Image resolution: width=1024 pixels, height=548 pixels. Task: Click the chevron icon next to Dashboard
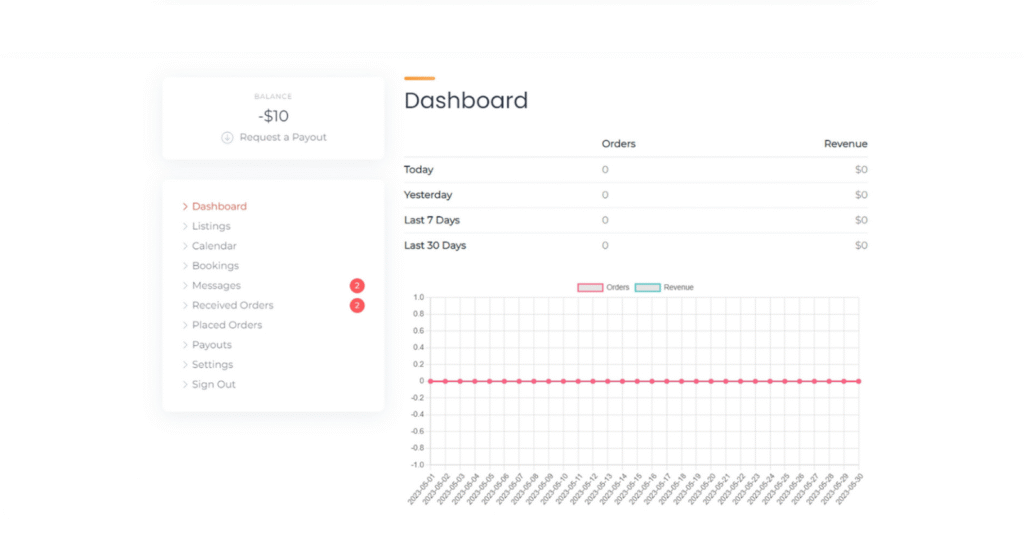tap(185, 207)
